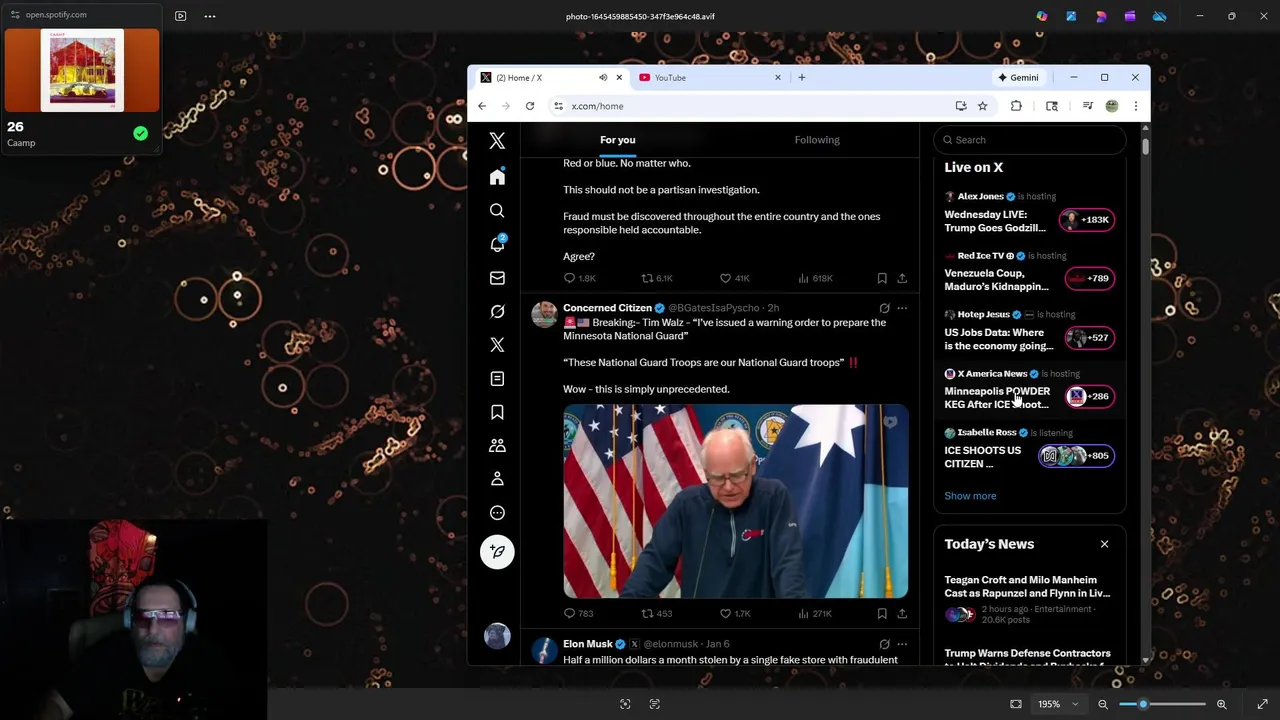
Task: Start slideshow in the Photos title bar
Action: [180, 16]
